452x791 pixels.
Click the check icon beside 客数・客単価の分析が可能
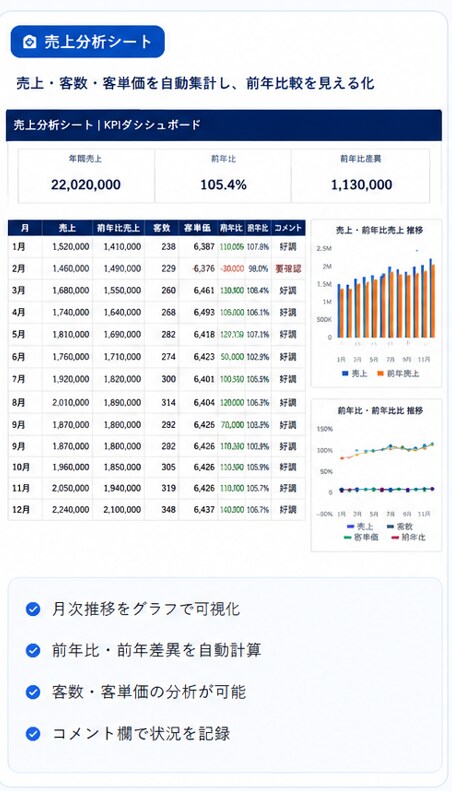tap(33, 692)
